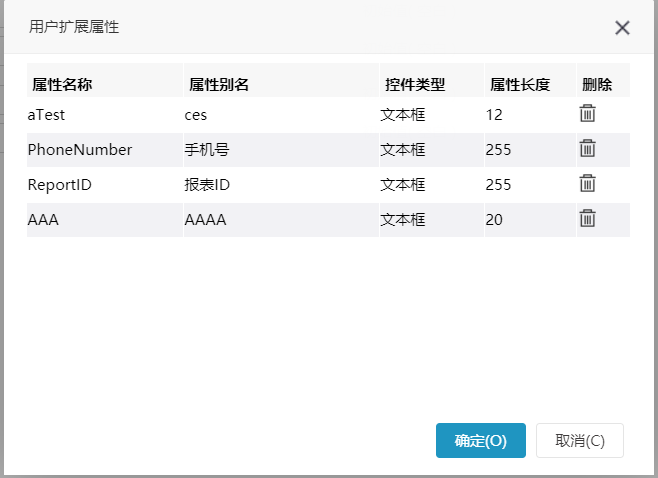Viewport: 658px width, 478px height.
Task: Delete the aTest attribute row
Action: 588,114
